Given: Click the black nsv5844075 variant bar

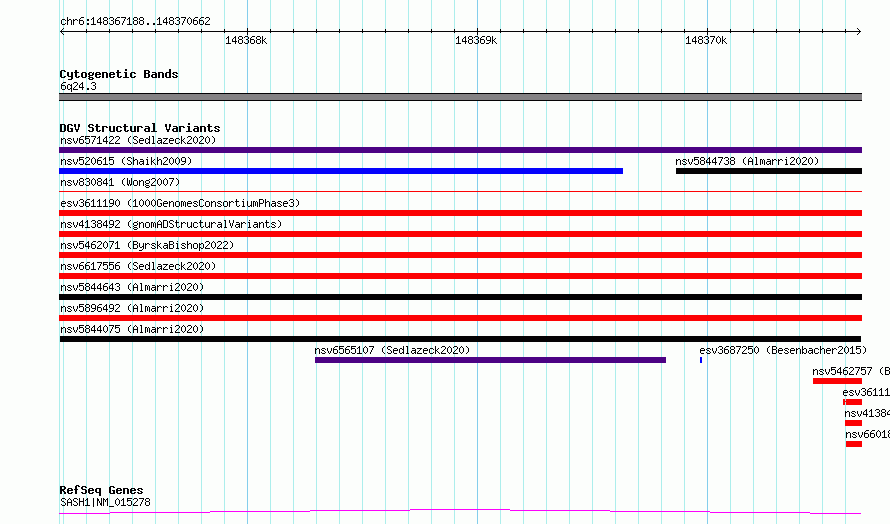Looking at the screenshot, I should pos(460,339).
